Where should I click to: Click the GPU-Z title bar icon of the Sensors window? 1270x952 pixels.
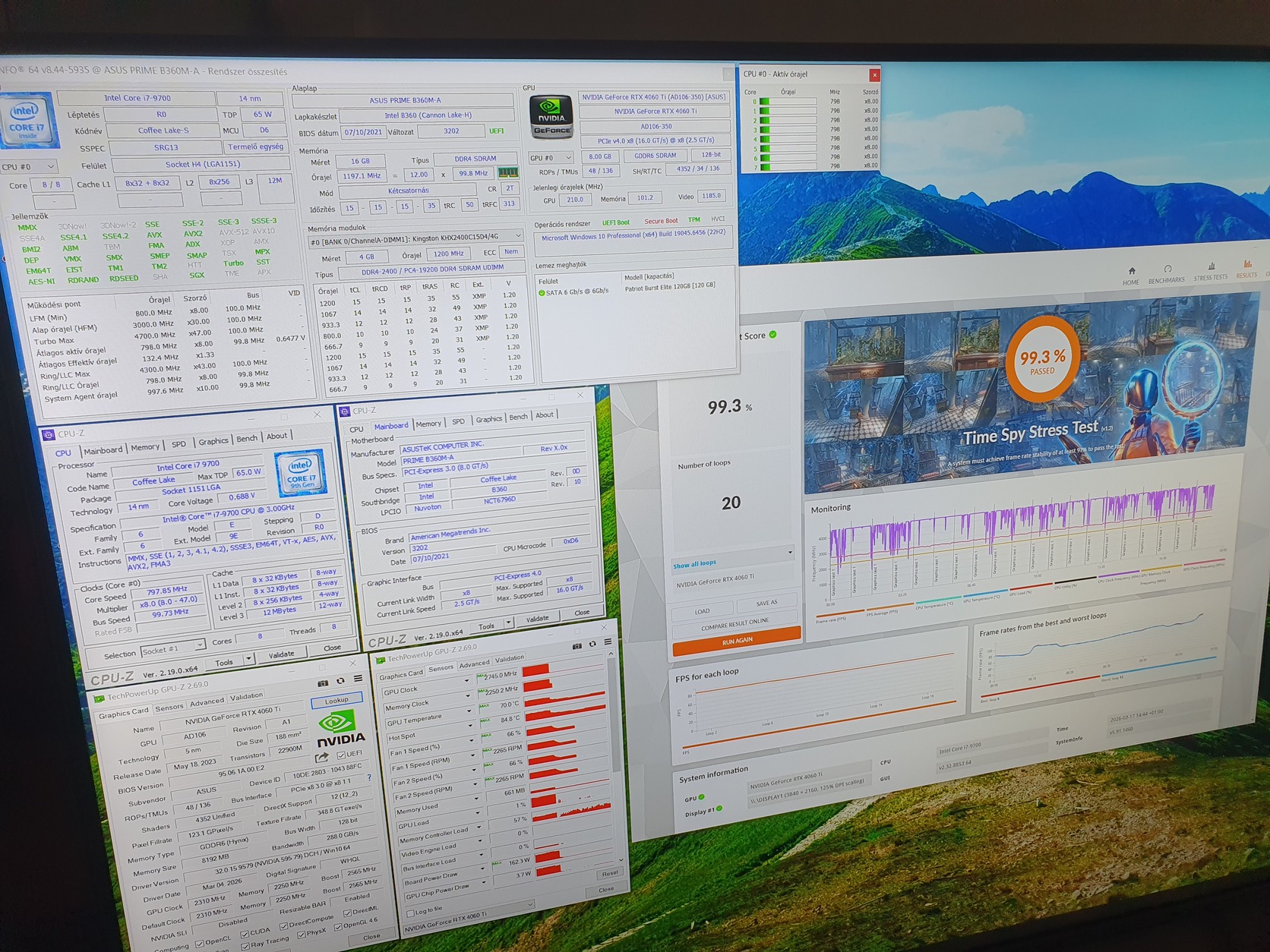(x=381, y=660)
